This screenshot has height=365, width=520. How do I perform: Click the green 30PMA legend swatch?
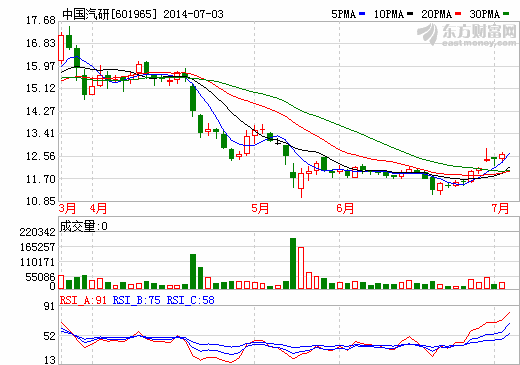click(x=506, y=14)
